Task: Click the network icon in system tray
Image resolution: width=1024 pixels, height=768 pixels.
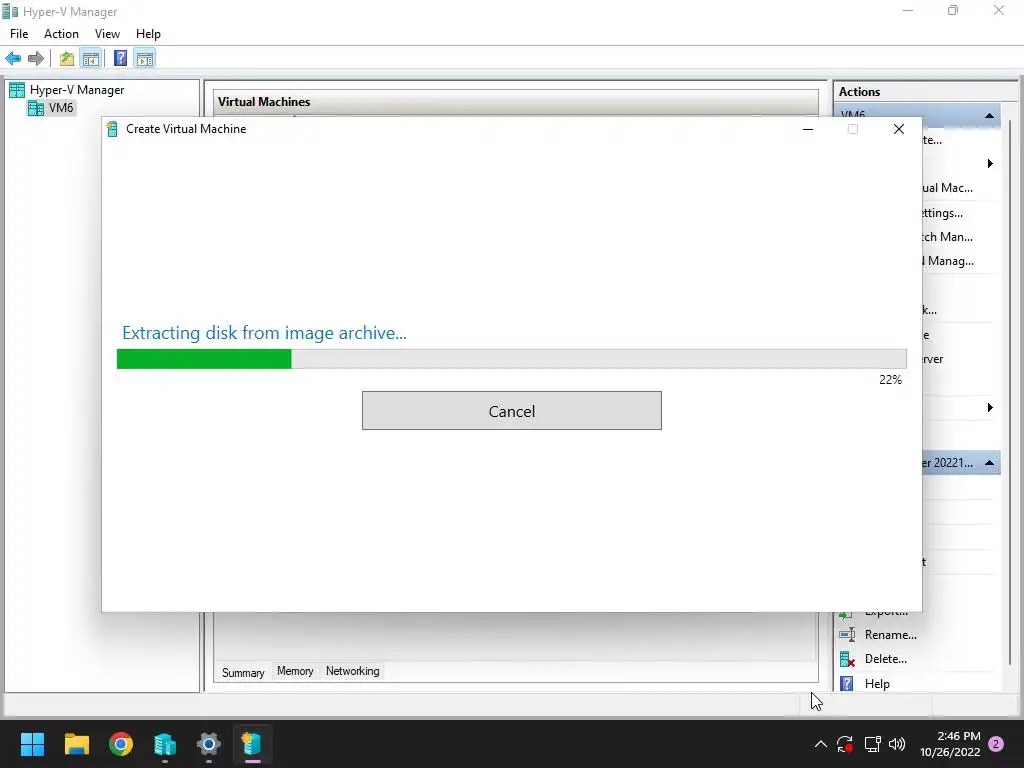Action: click(872, 744)
